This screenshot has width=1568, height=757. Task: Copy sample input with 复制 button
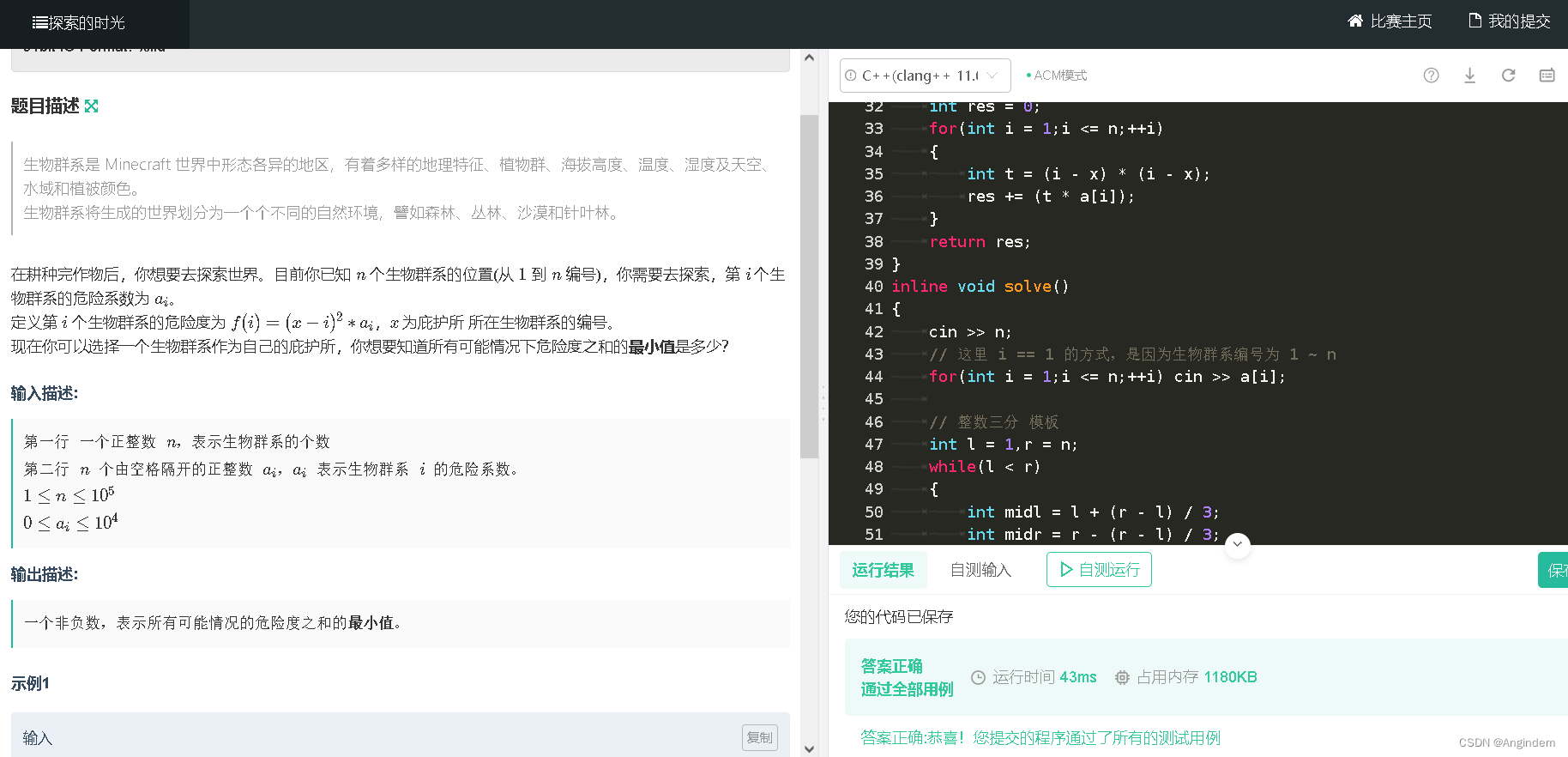click(759, 737)
